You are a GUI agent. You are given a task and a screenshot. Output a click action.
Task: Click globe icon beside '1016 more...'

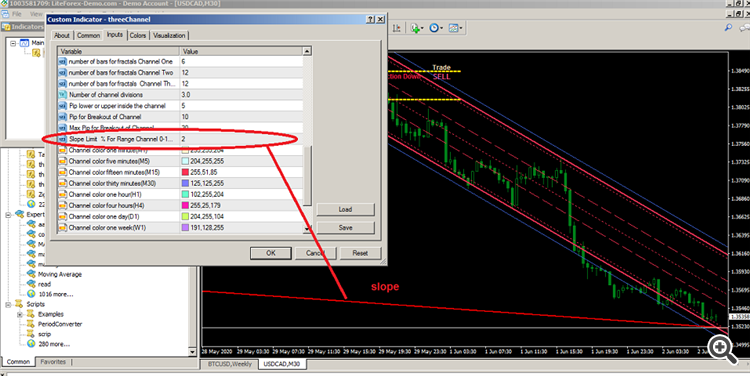[x=32, y=294]
